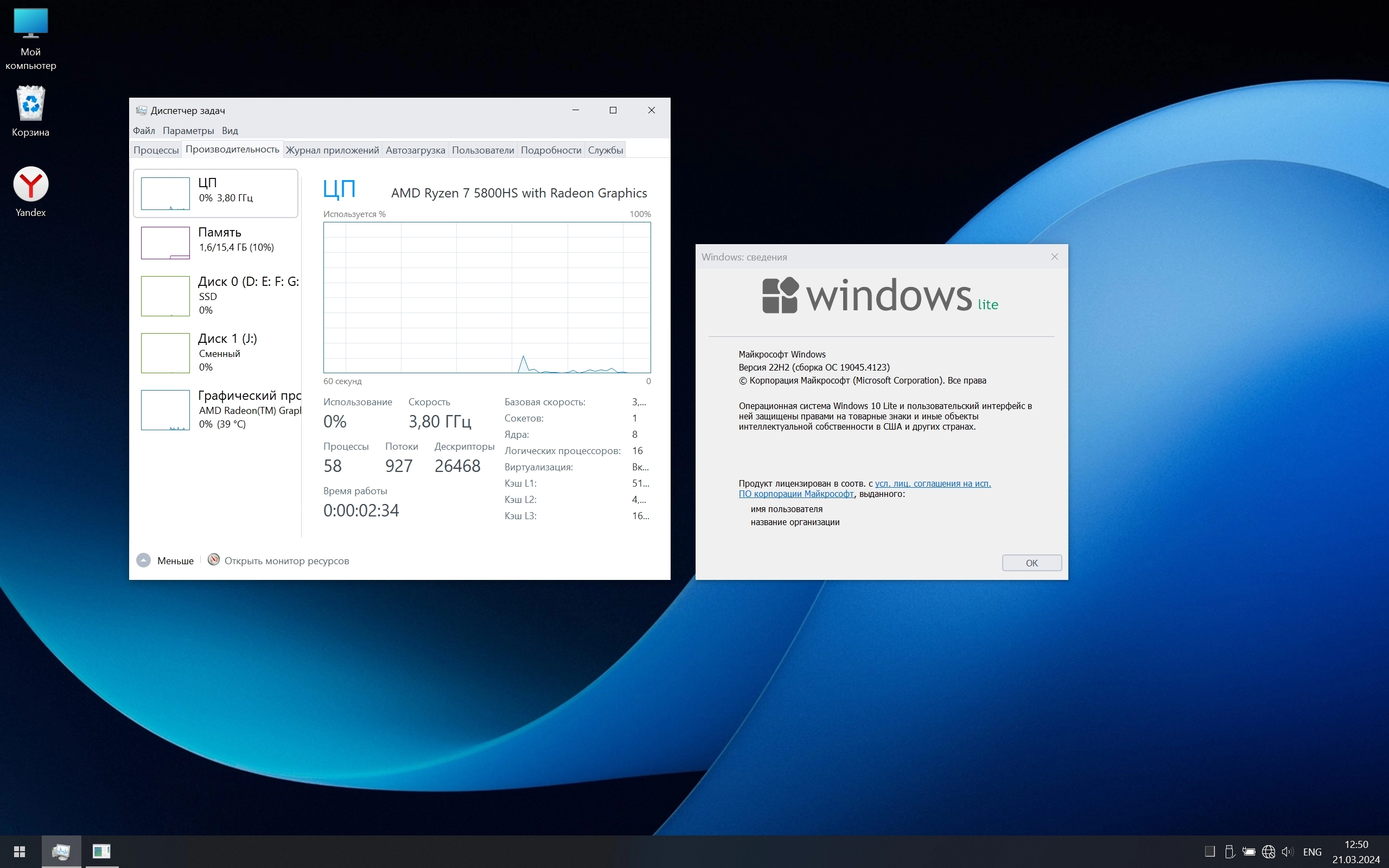Open the Вид menu

point(230,131)
